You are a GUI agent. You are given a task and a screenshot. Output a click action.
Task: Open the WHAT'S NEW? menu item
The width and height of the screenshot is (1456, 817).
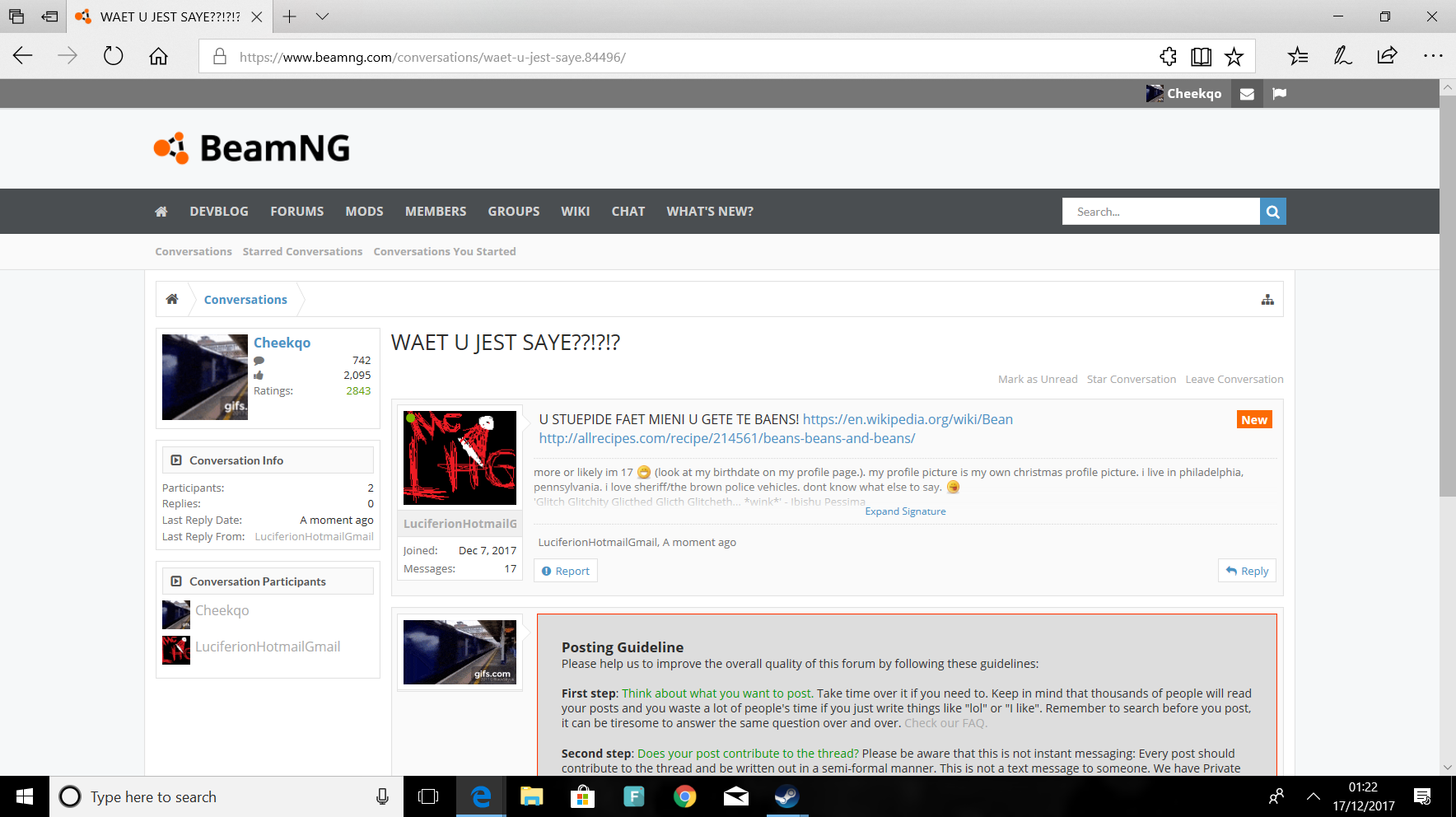point(710,212)
